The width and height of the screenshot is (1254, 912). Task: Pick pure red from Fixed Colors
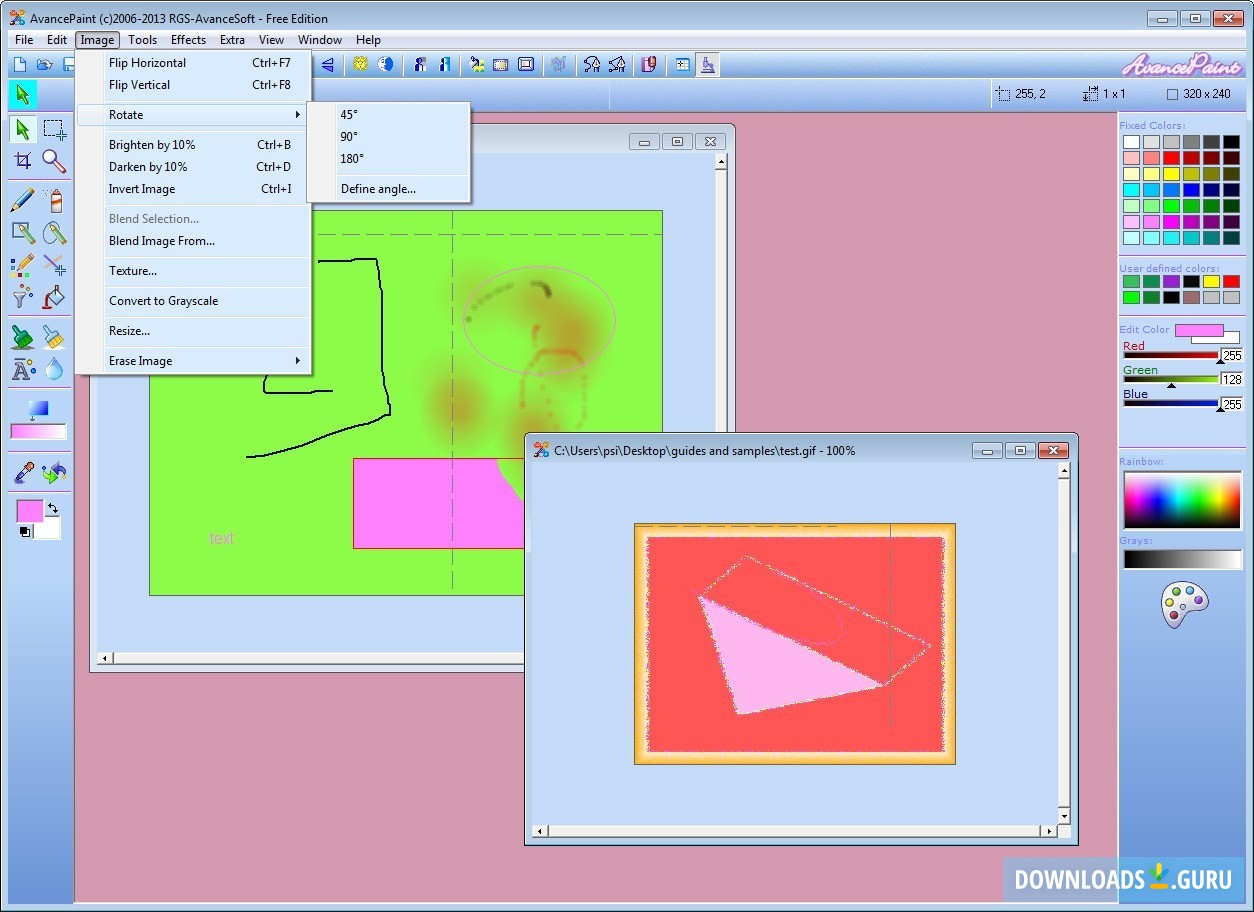pos(1171,158)
